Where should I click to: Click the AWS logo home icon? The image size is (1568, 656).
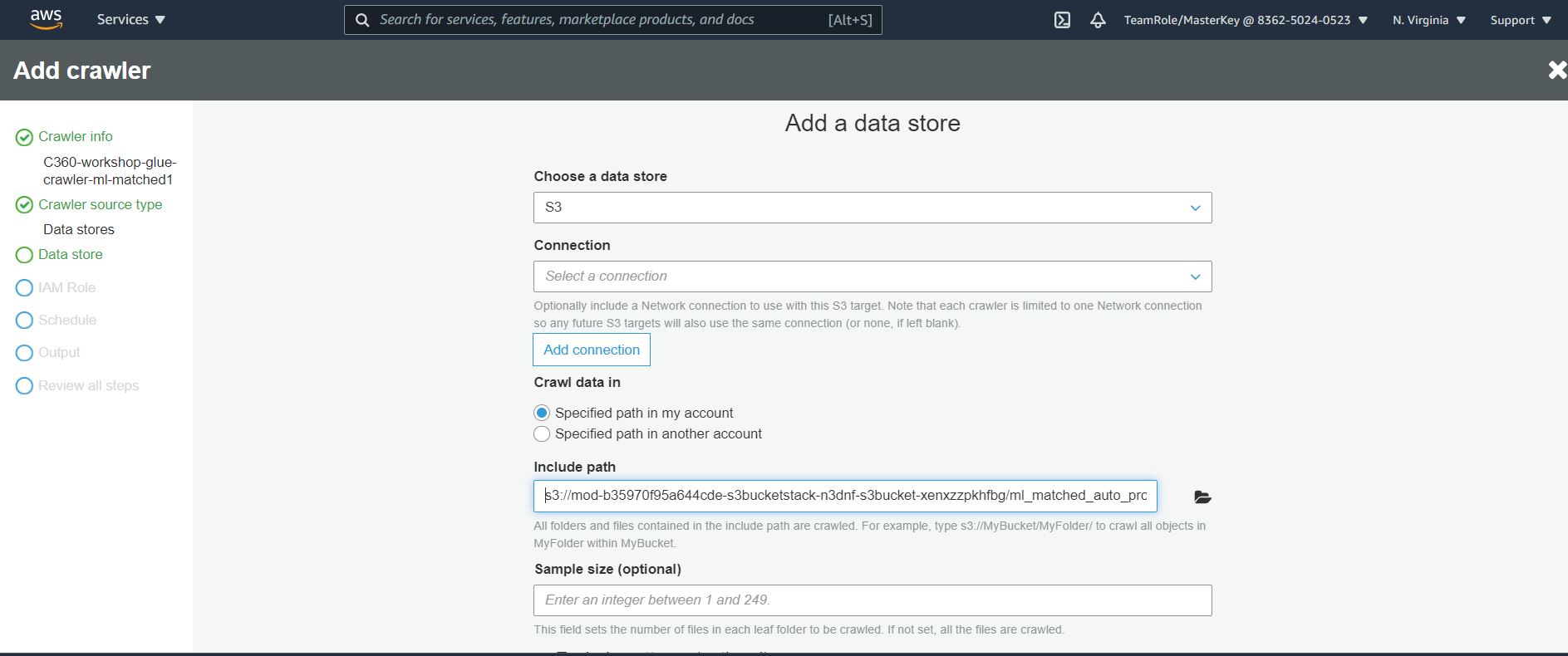[x=46, y=20]
